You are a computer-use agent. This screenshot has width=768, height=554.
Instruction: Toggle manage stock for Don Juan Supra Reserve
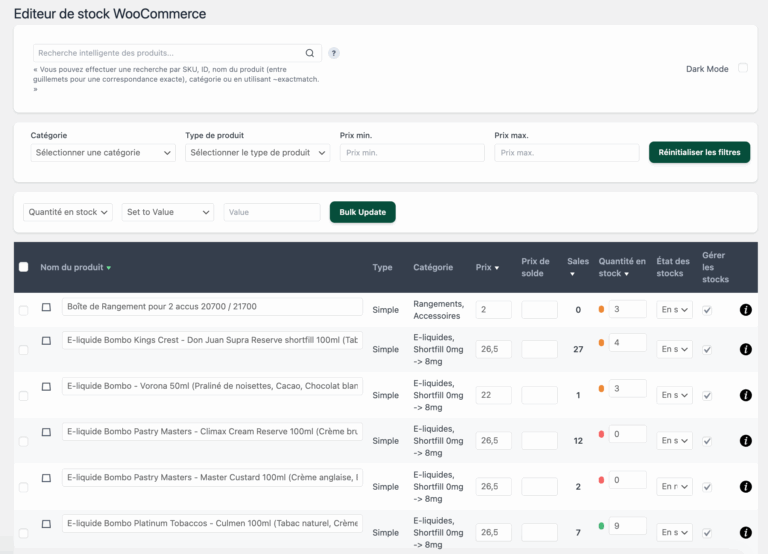tap(707, 350)
